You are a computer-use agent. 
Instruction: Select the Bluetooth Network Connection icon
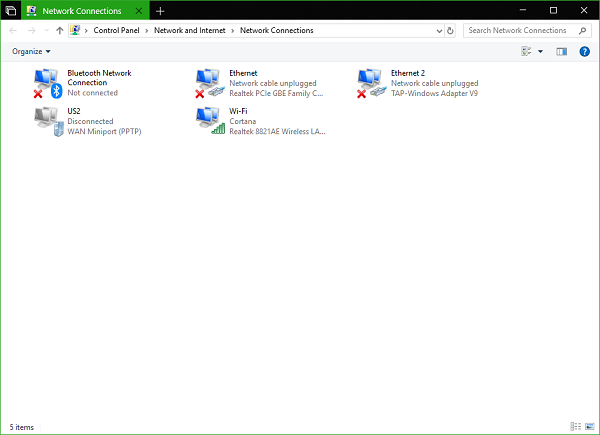48,83
